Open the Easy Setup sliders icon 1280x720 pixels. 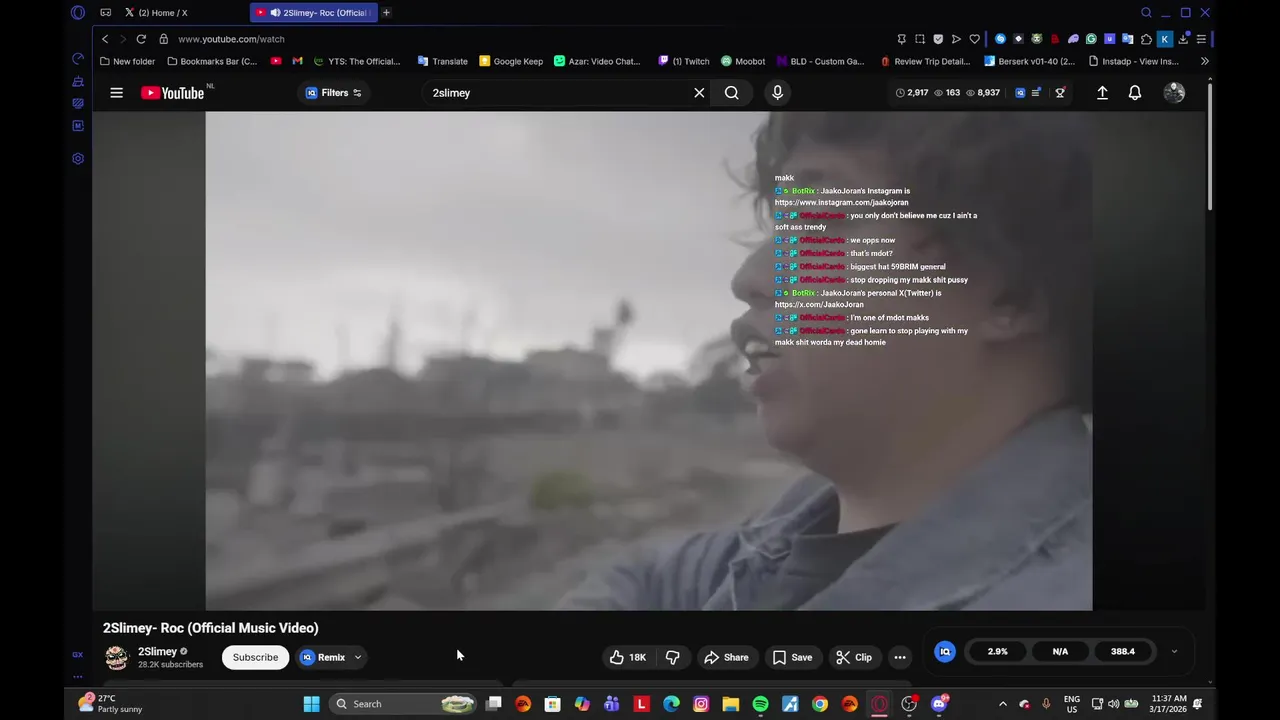1201,39
